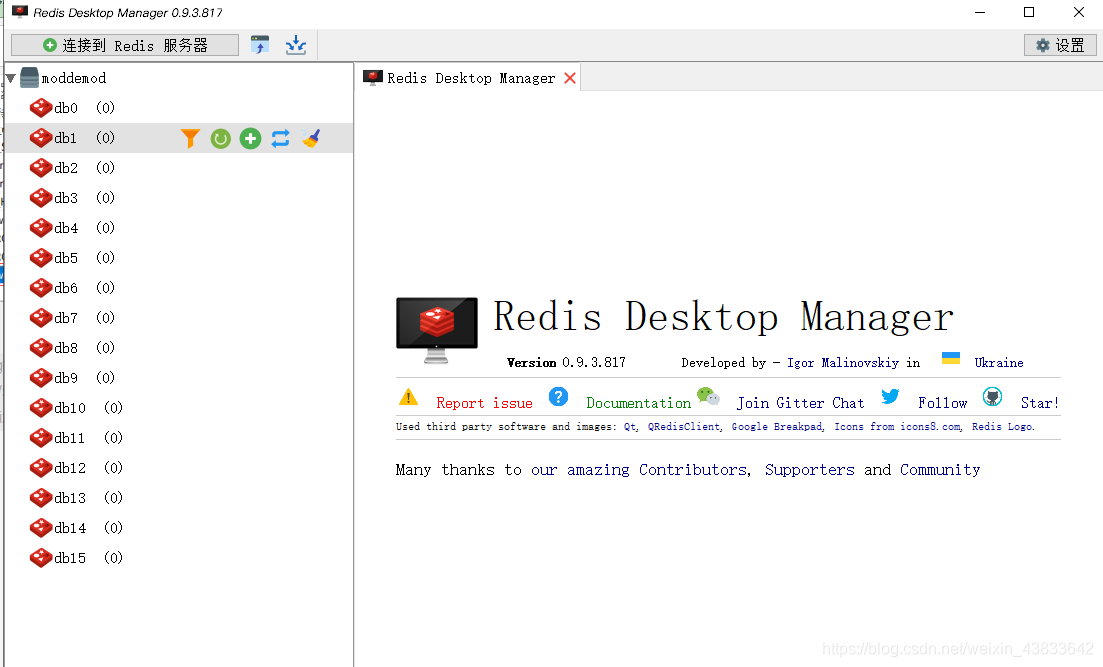Click the chat bubbles icon
1103x667 pixels.
tap(708, 396)
